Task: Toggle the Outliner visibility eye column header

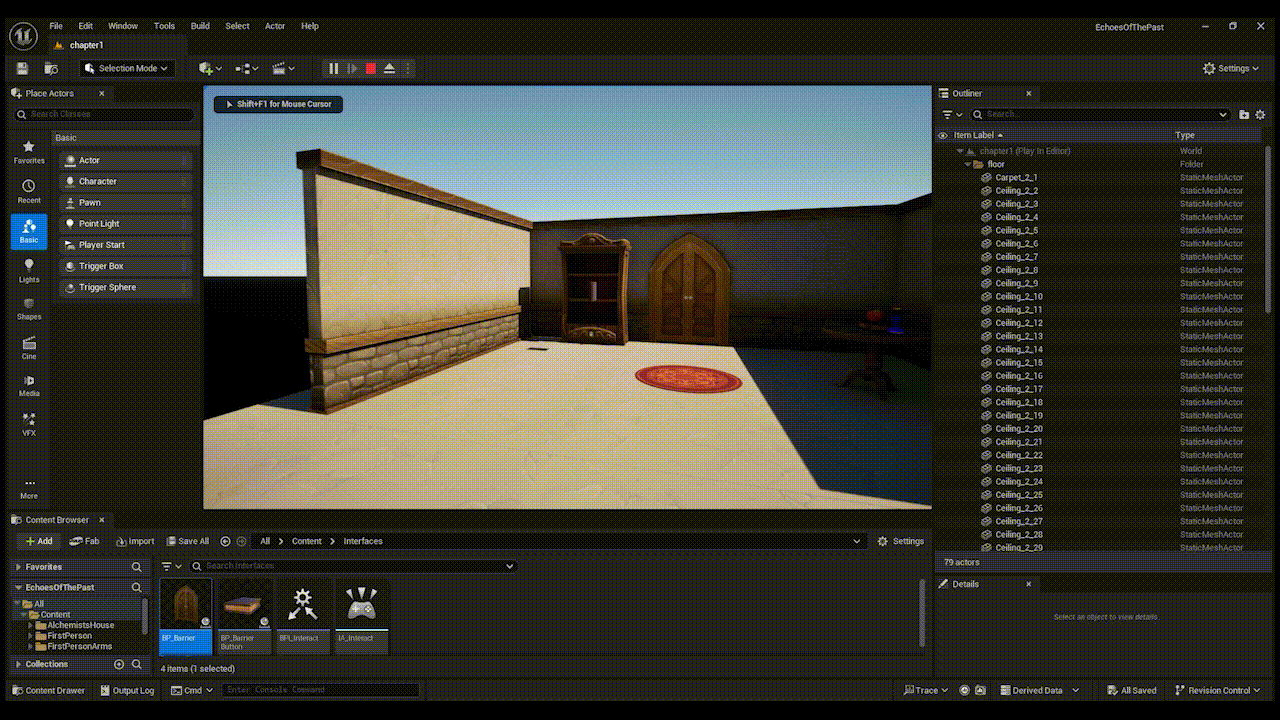Action: [942, 135]
